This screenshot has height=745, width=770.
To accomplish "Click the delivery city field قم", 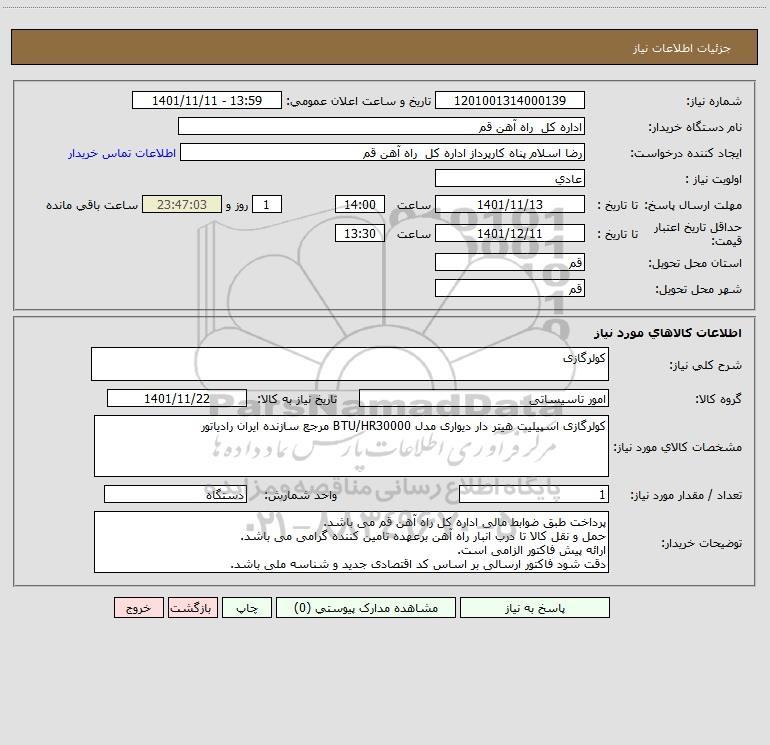I will (x=510, y=288).
